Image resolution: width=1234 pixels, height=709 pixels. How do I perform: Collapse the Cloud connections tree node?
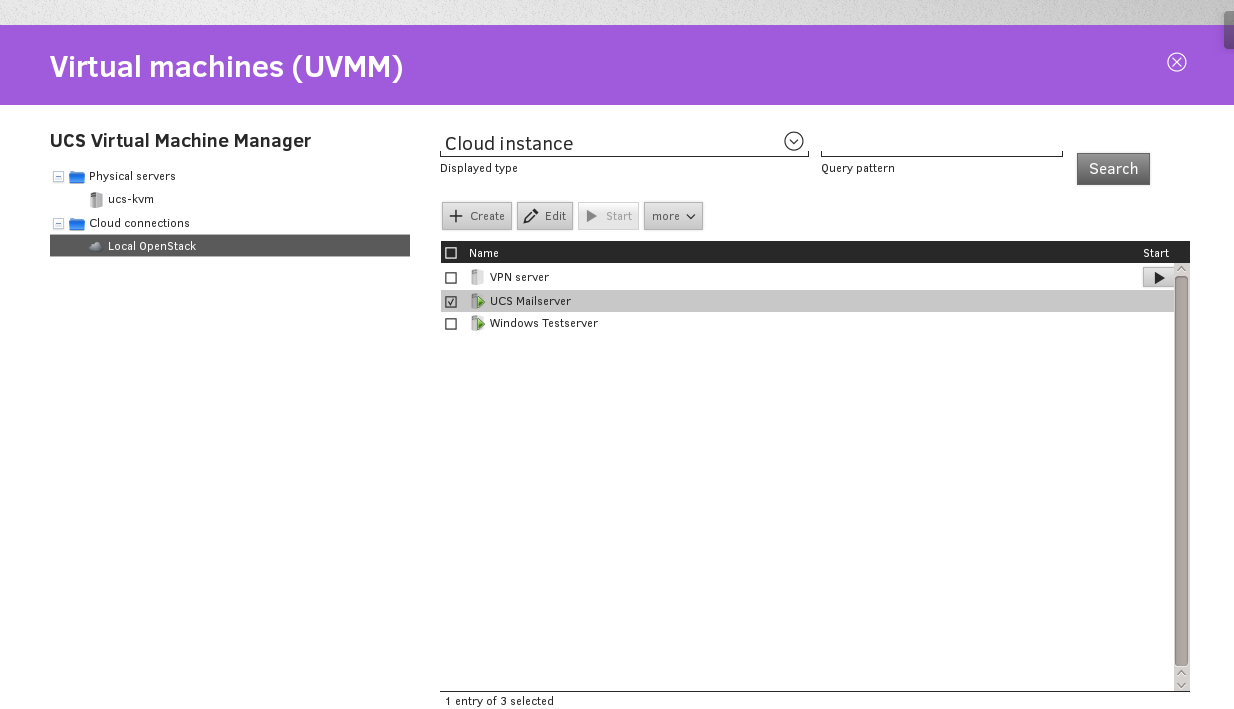click(58, 224)
